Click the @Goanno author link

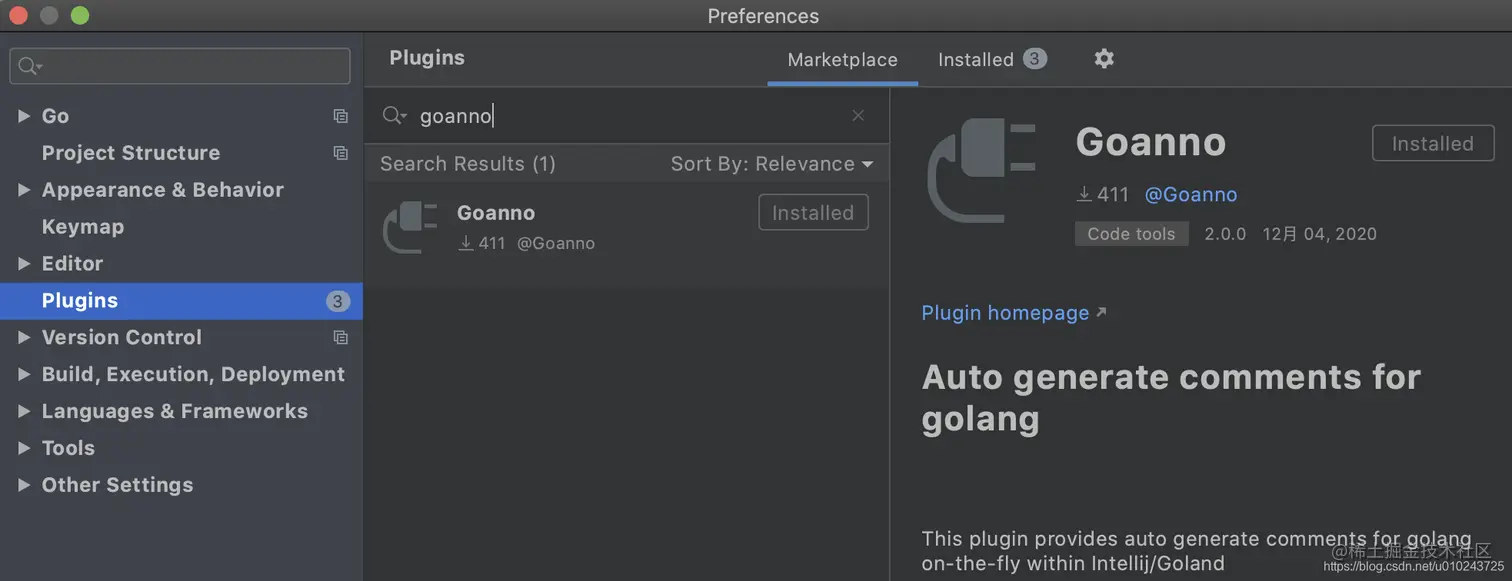click(x=1191, y=194)
